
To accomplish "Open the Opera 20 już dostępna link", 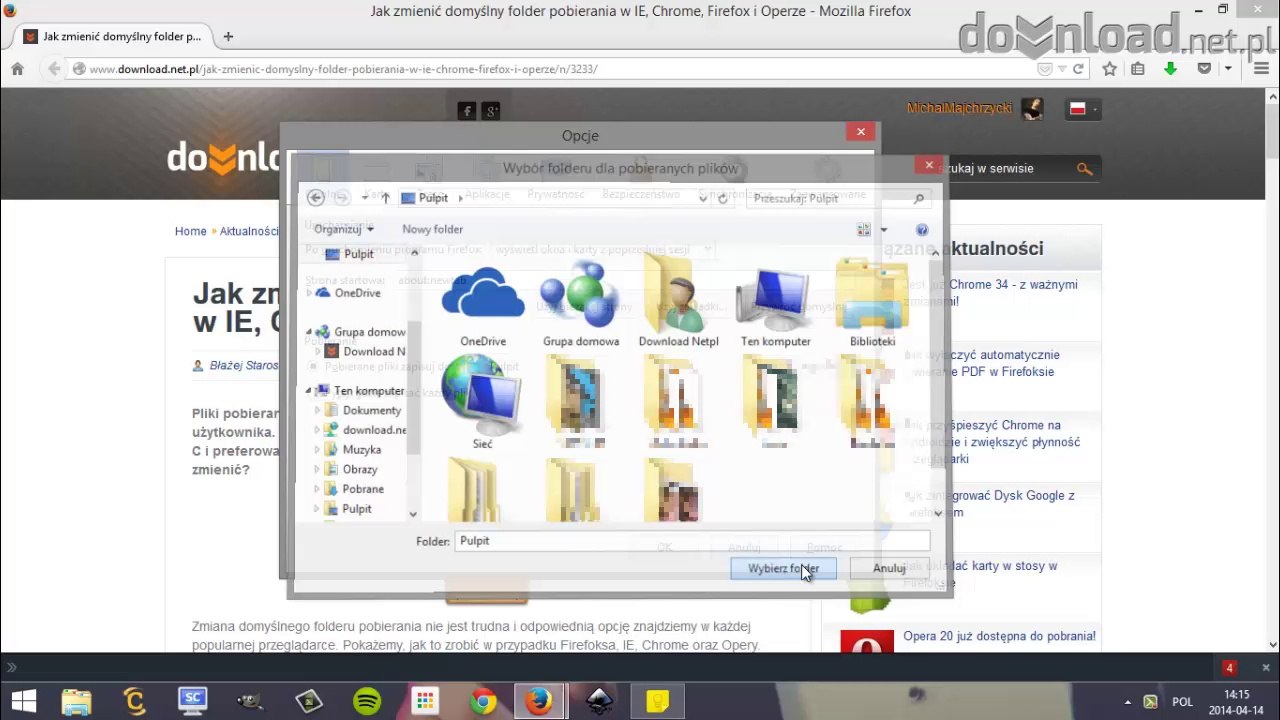I will click(x=999, y=636).
